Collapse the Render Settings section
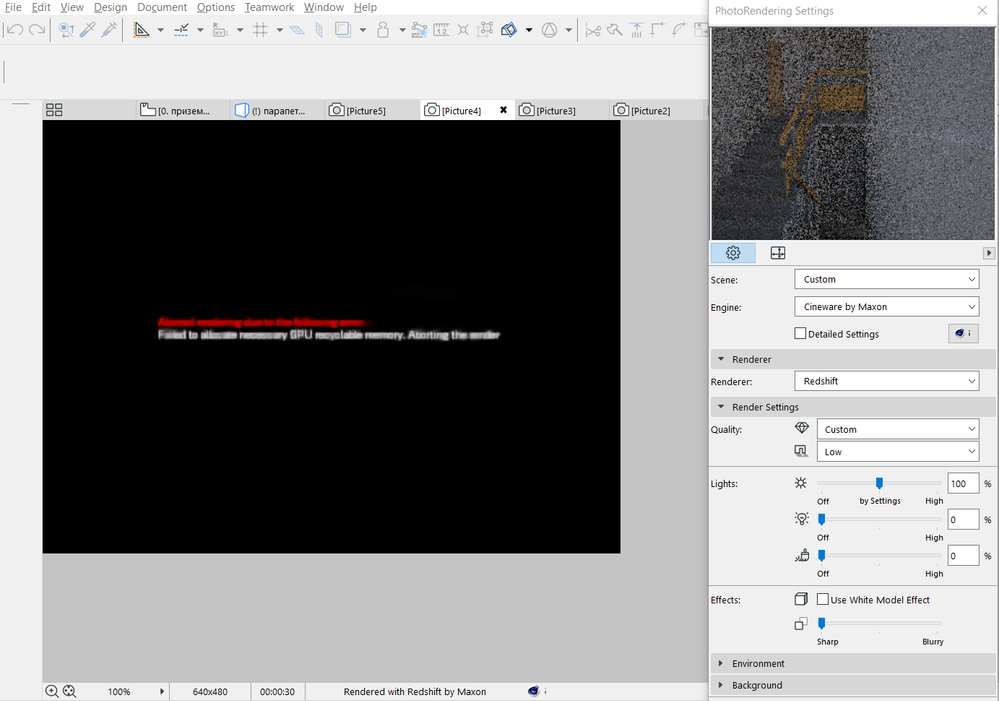This screenshot has width=999, height=701. point(764,407)
